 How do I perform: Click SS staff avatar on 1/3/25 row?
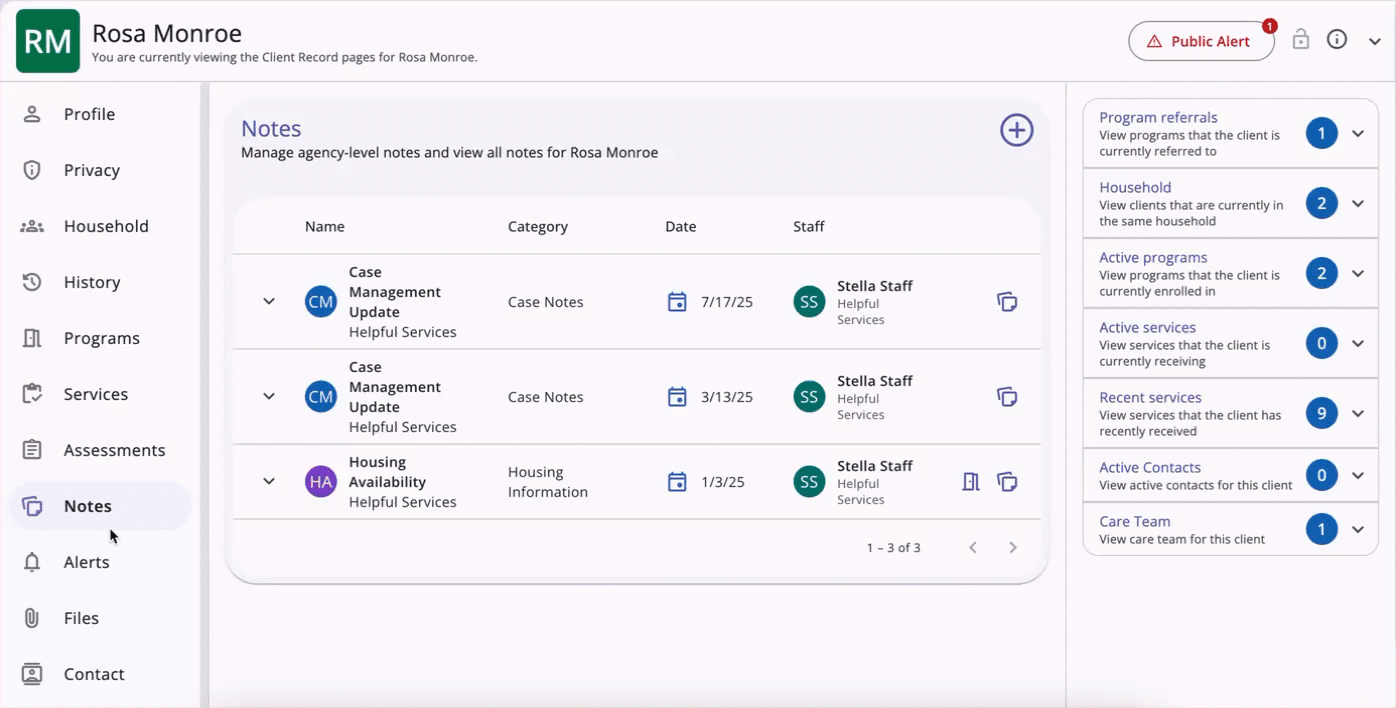809,482
